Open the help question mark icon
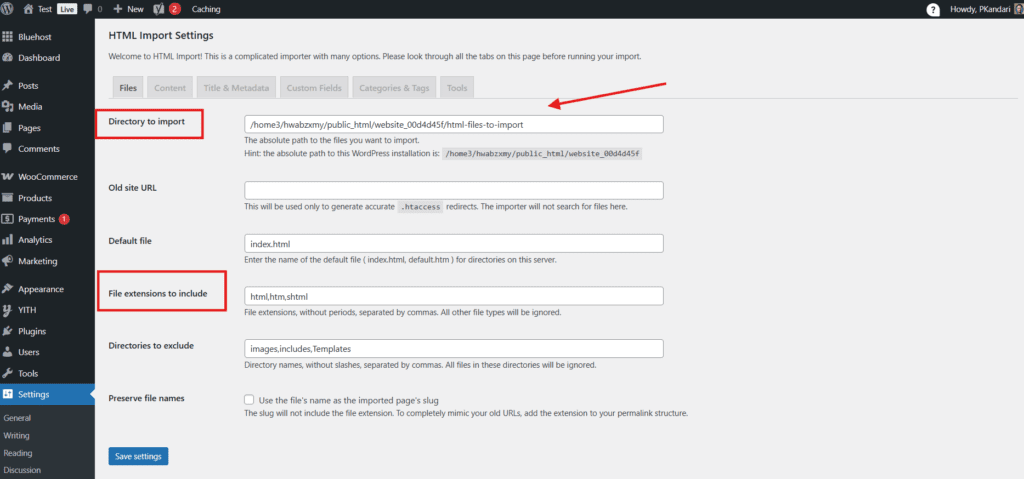 (933, 9)
